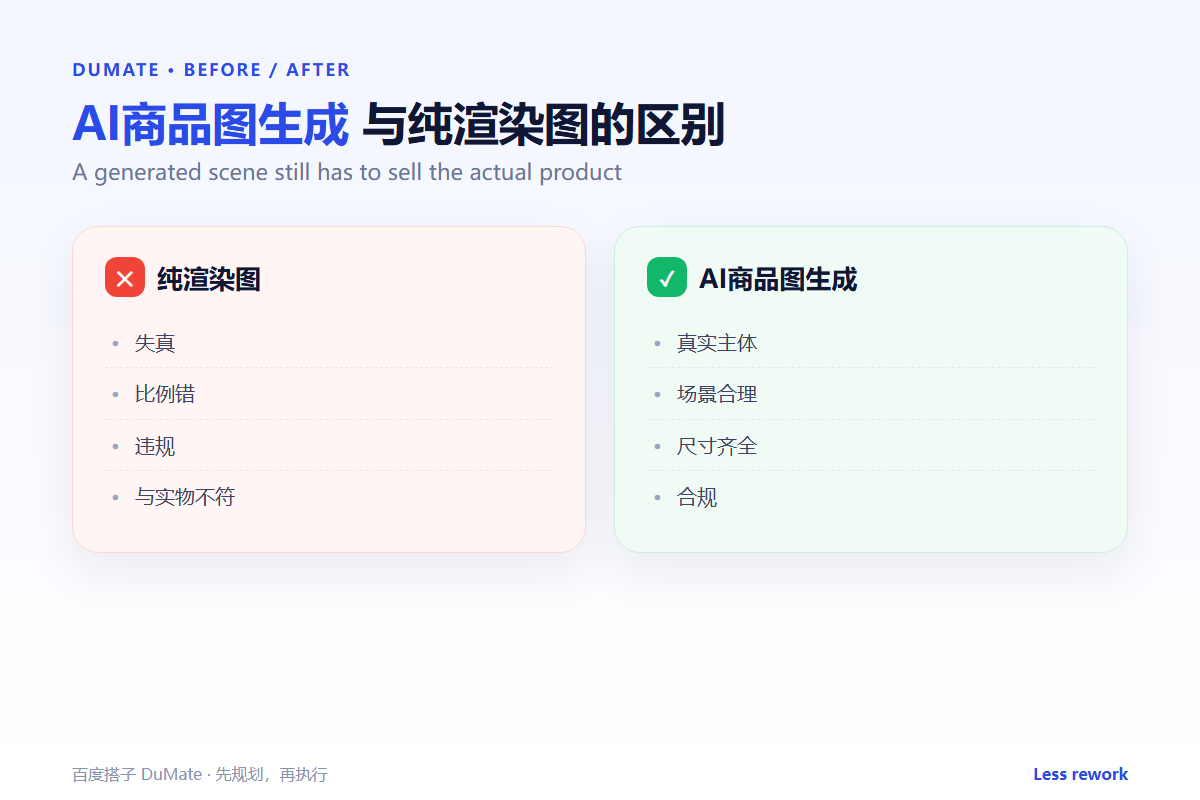Click the footer text '百度搭子 DuMate · 先规划，再执行'

pyautogui.click(x=200, y=775)
